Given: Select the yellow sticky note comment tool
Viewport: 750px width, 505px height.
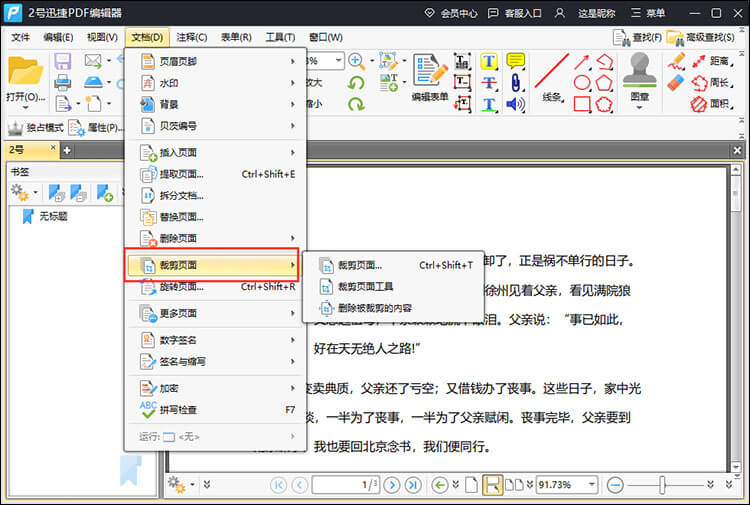Looking at the screenshot, I should (516, 61).
